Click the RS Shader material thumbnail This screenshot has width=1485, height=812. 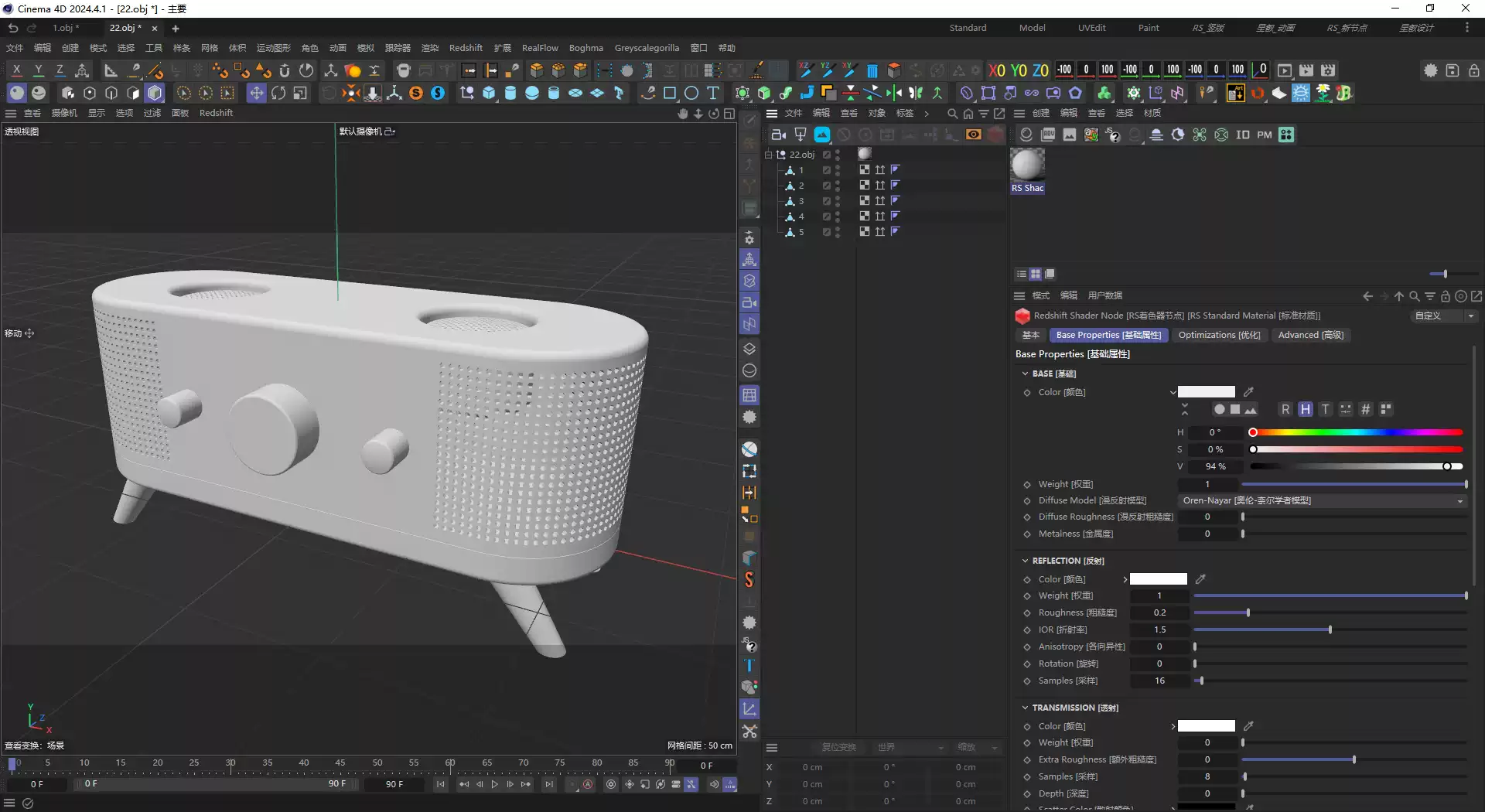click(1028, 164)
